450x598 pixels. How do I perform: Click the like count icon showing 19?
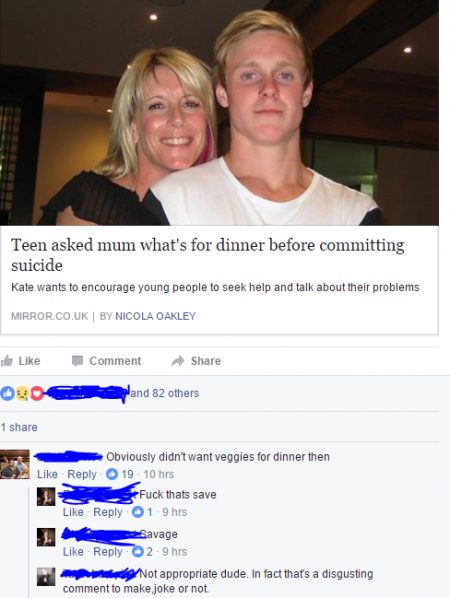pos(112,474)
